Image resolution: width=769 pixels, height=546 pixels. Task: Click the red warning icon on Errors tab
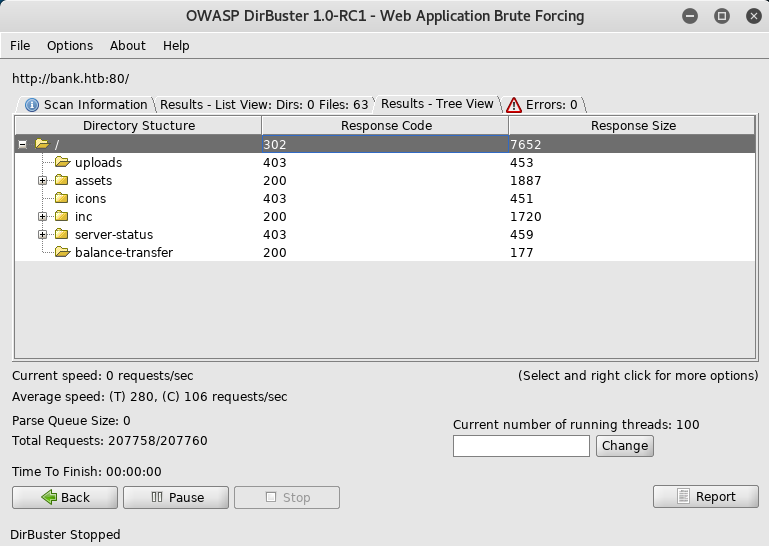pyautogui.click(x=514, y=105)
